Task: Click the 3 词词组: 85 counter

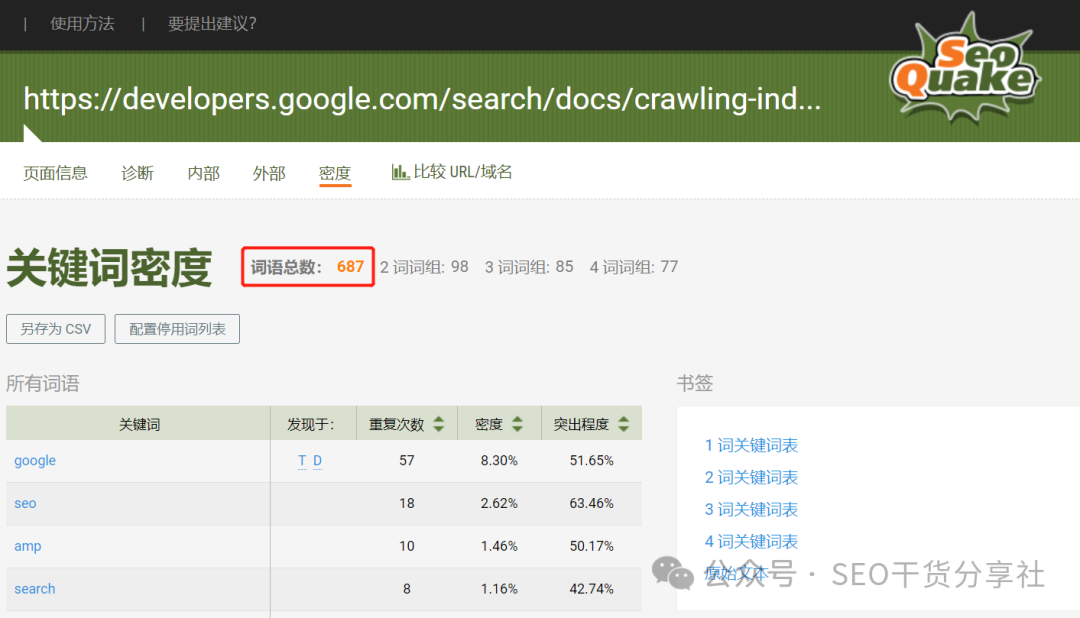Action: (529, 267)
